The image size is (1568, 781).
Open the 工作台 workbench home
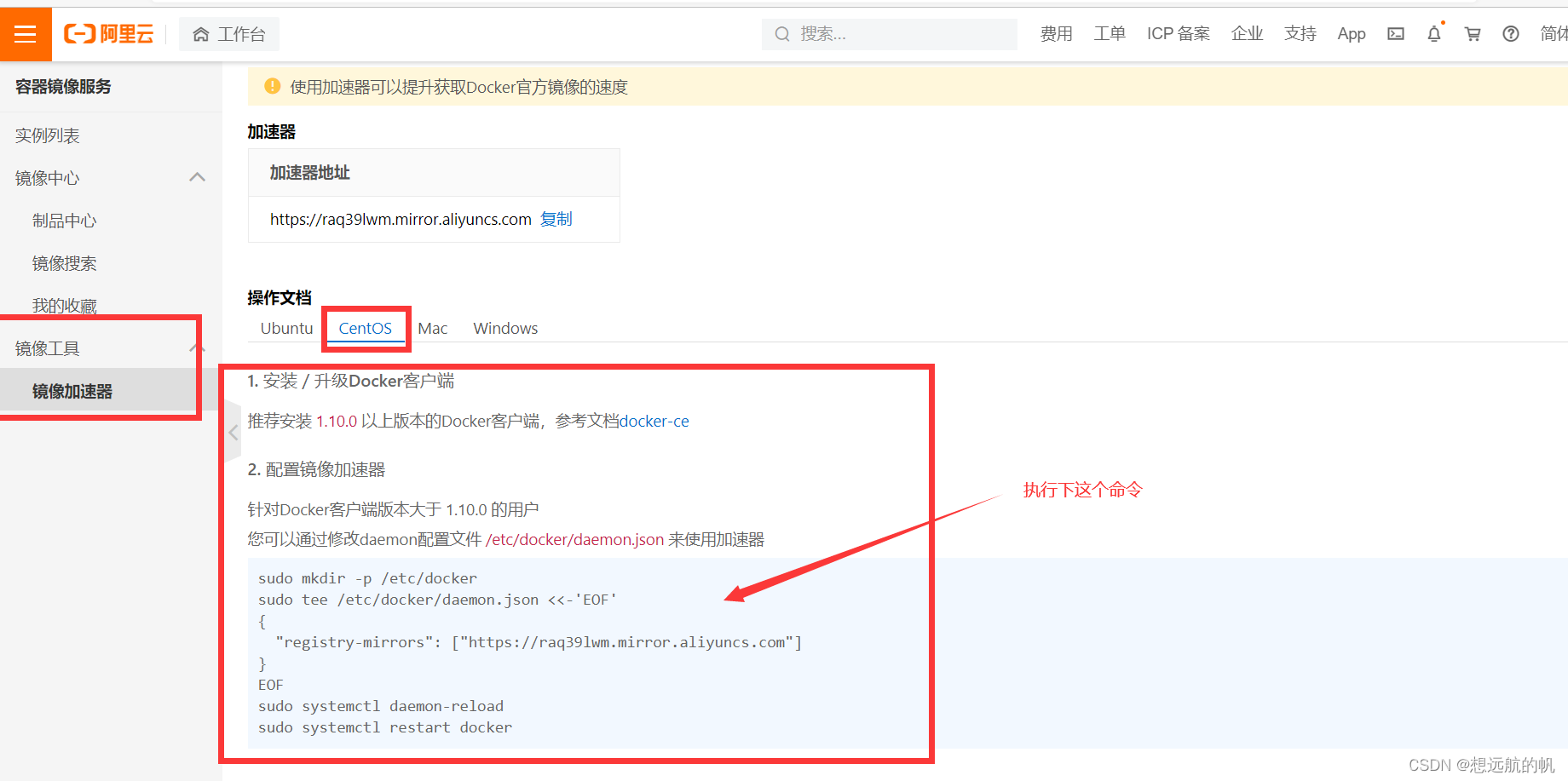(229, 34)
